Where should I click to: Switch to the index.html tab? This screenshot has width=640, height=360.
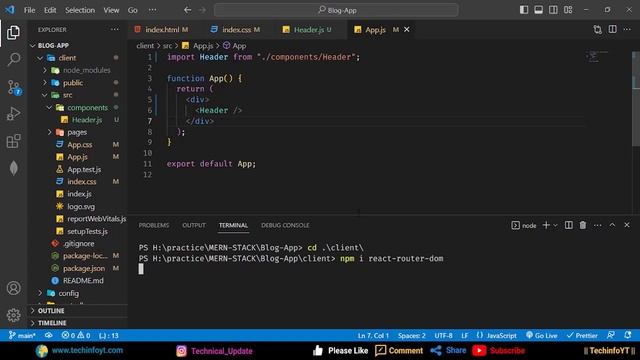tap(162, 29)
